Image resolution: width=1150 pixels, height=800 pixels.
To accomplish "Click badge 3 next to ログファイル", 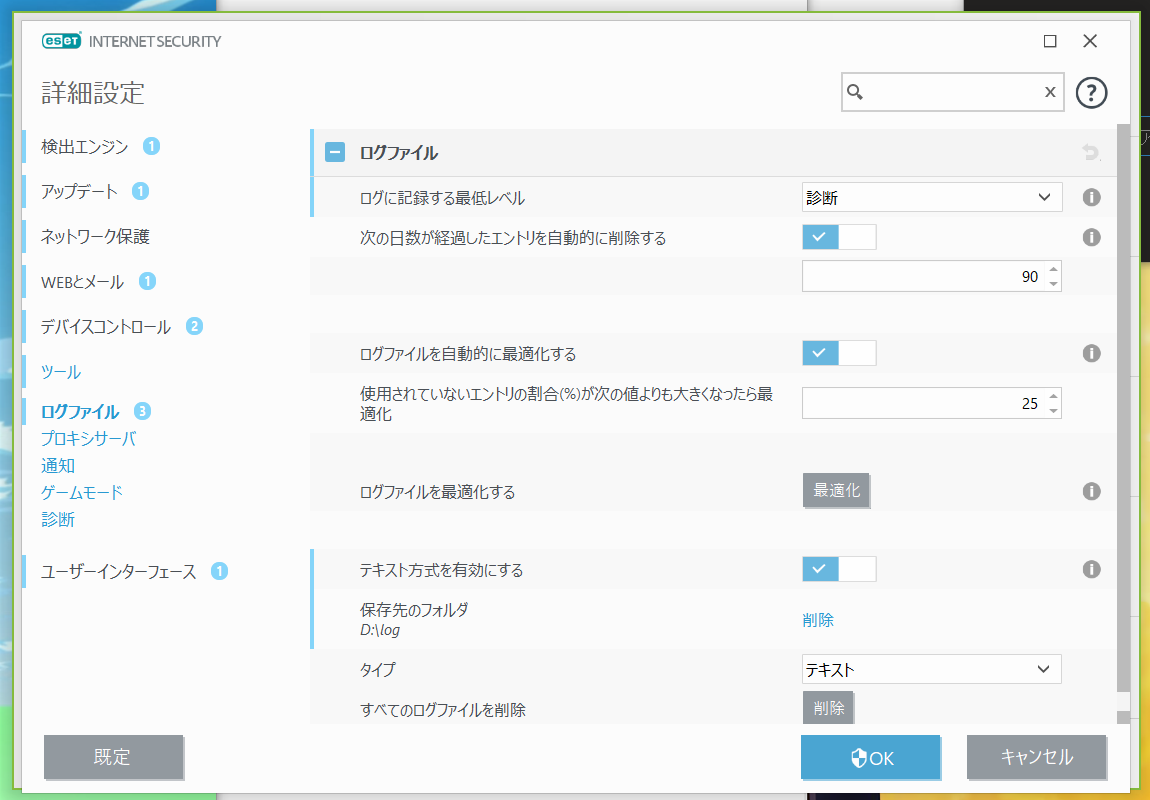I will click(x=142, y=411).
